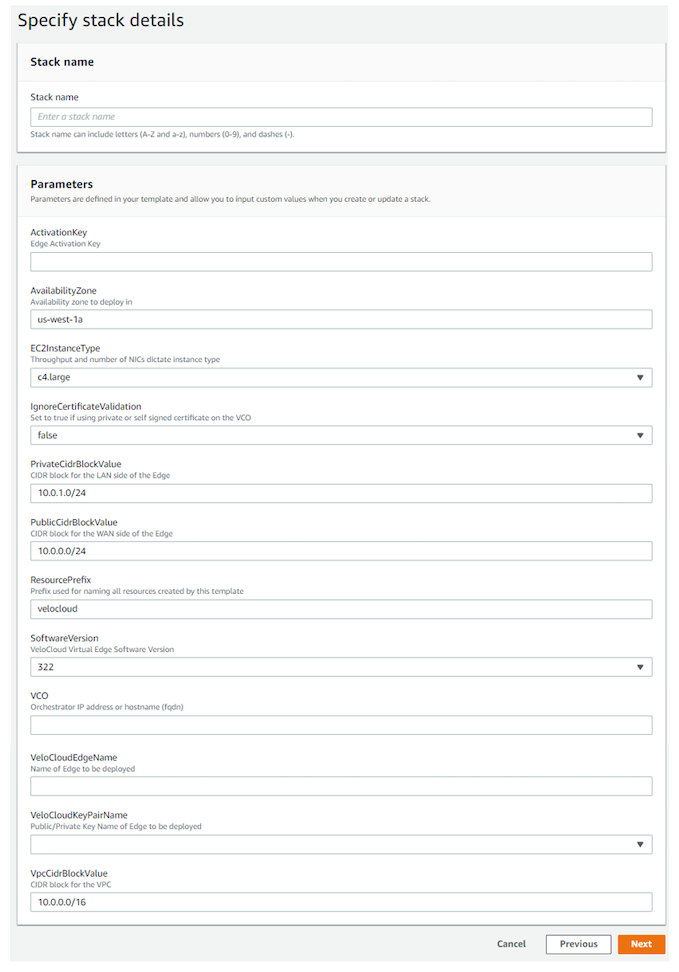This screenshot has width=679, height=972.
Task: Click the VCO orchestrator address field
Action: tap(341, 725)
